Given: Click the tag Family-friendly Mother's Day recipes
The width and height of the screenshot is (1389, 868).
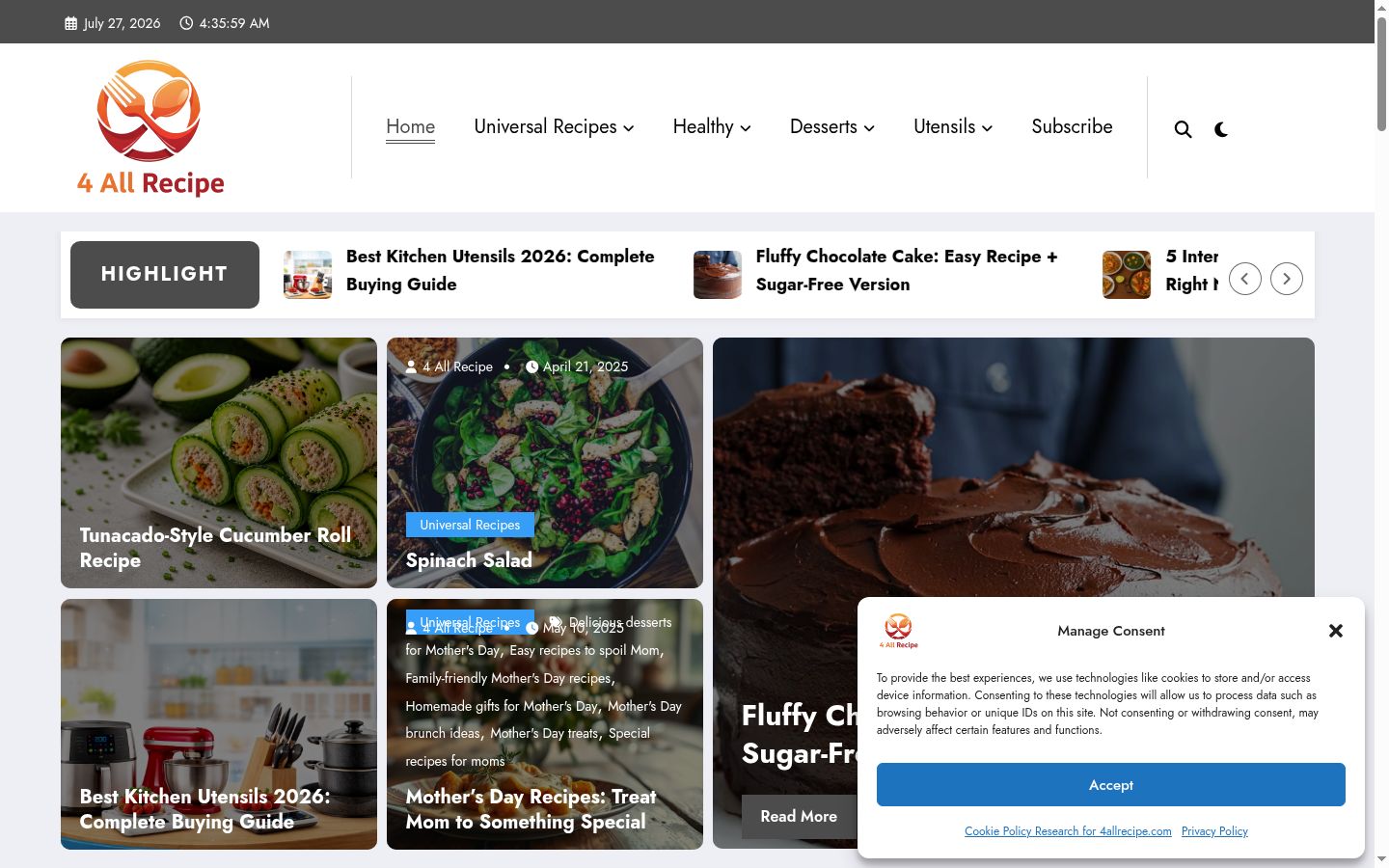Looking at the screenshot, I should pyautogui.click(x=508, y=678).
